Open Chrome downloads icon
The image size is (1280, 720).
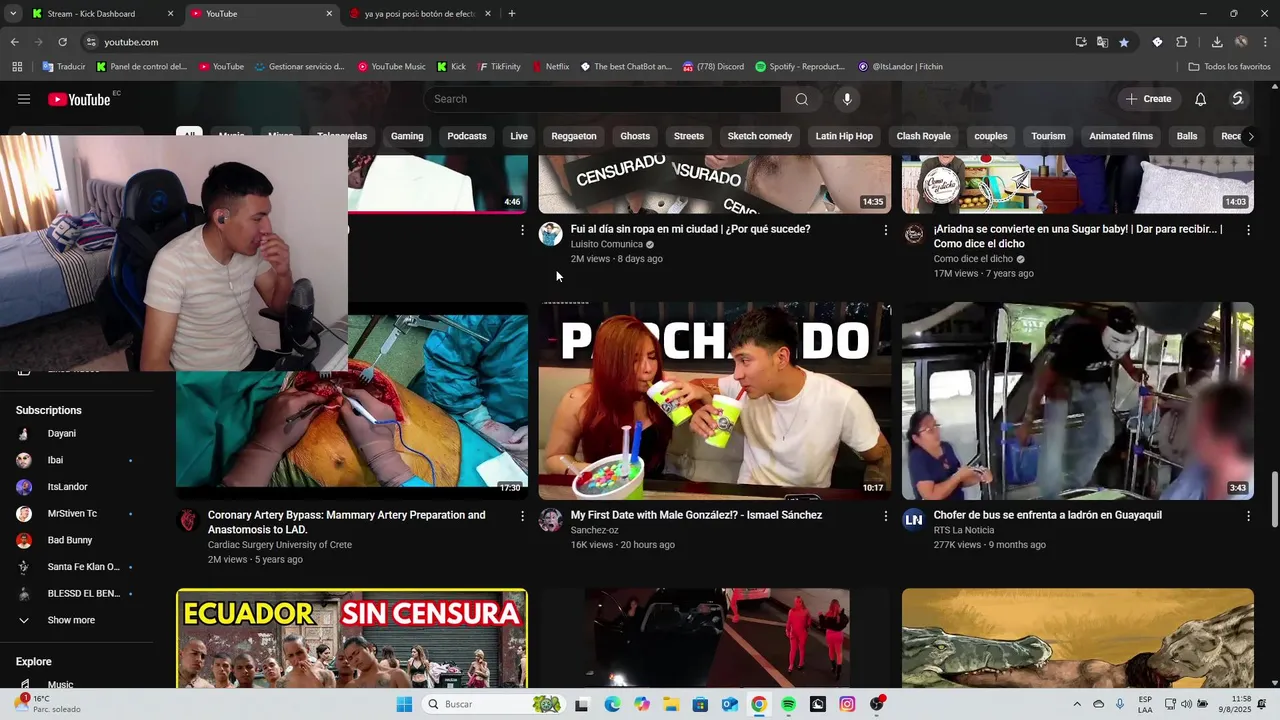pos(1217,42)
